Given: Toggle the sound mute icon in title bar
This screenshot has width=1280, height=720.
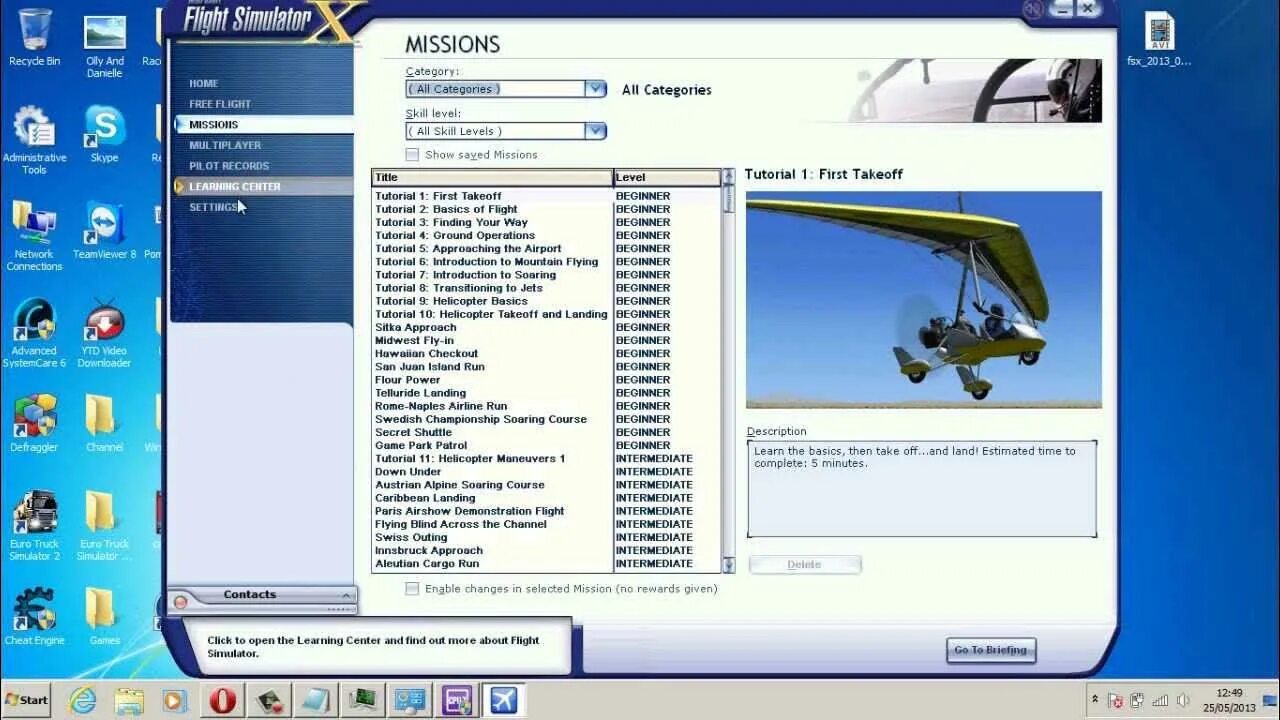Looking at the screenshot, I should tap(1034, 9).
